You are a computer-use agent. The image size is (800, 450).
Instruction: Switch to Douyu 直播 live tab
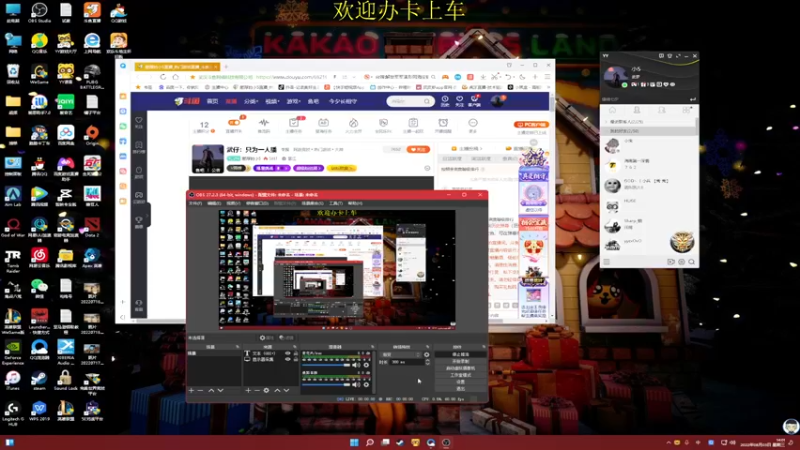231,101
